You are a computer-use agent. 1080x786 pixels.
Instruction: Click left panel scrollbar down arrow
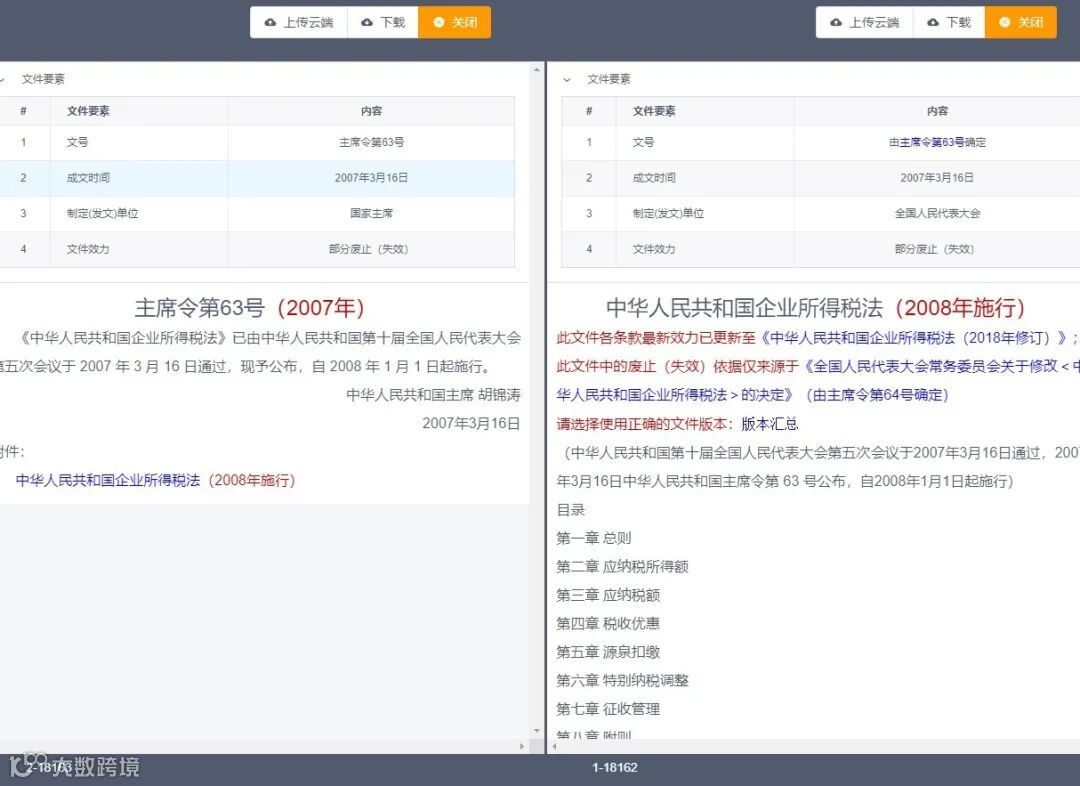[537, 731]
